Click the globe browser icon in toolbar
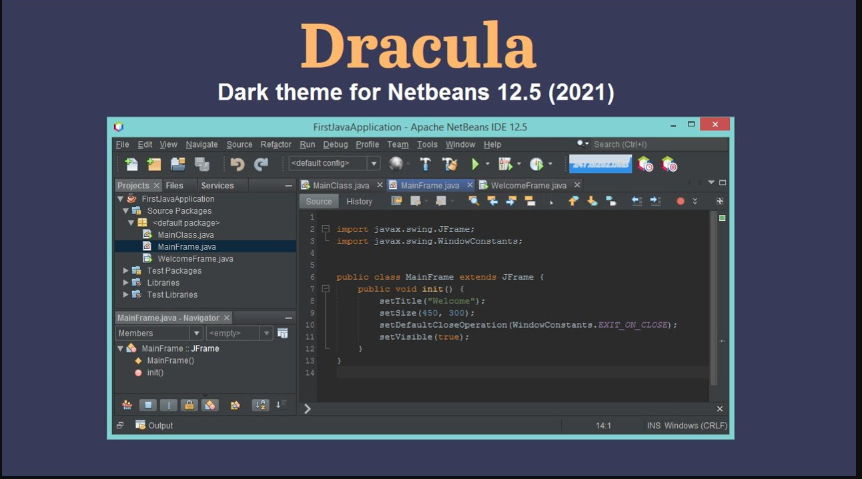Viewport: 862px width, 479px height. click(395, 163)
